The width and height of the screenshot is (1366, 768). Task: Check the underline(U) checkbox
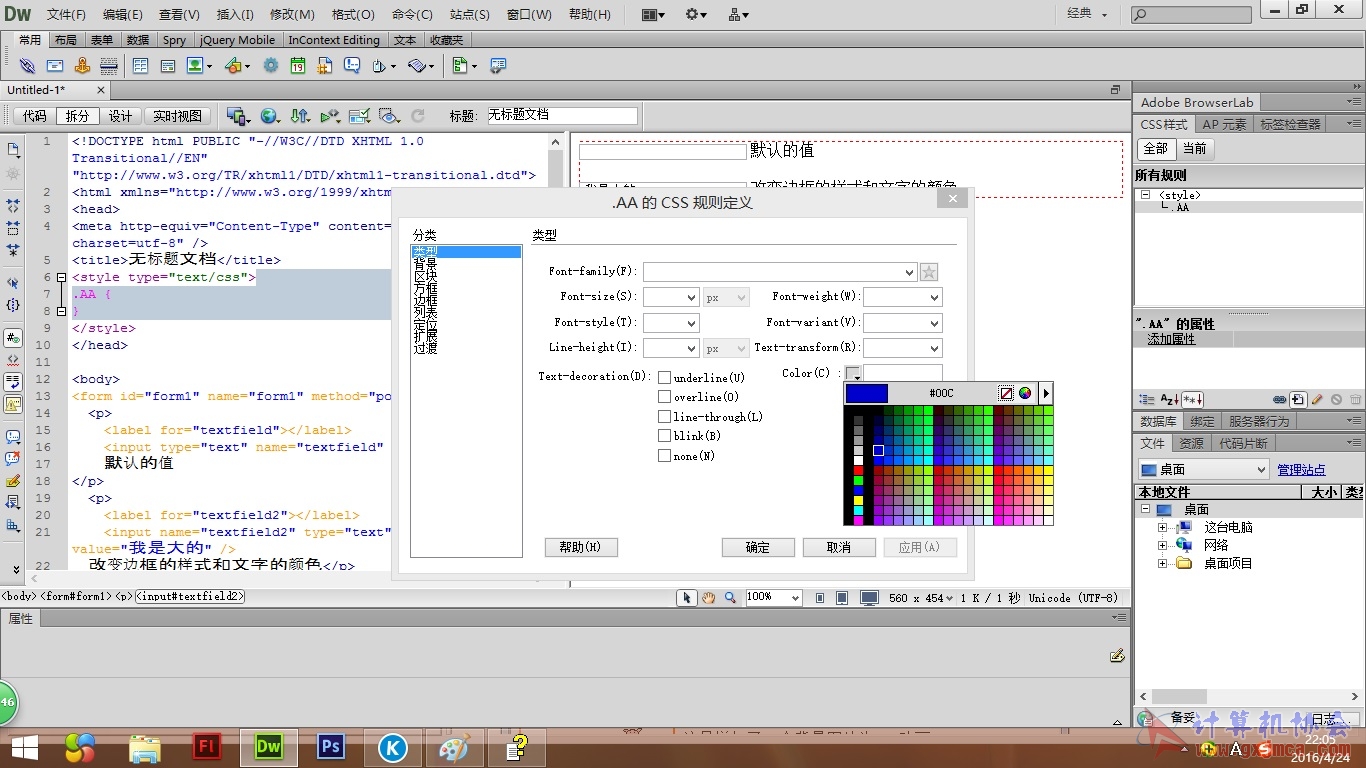pyautogui.click(x=664, y=377)
